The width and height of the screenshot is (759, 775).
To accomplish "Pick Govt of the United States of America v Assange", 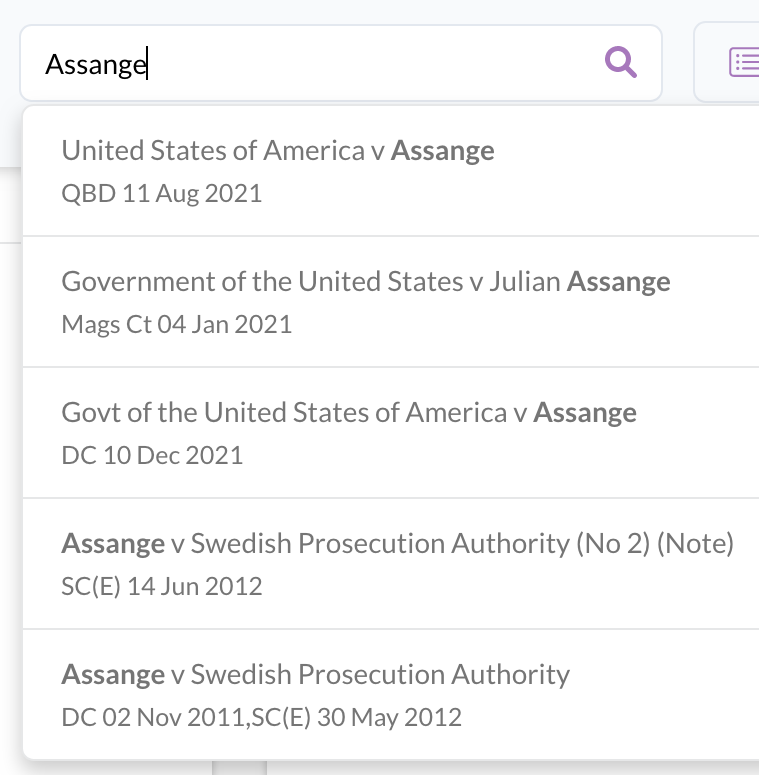I will pyautogui.click(x=349, y=413).
